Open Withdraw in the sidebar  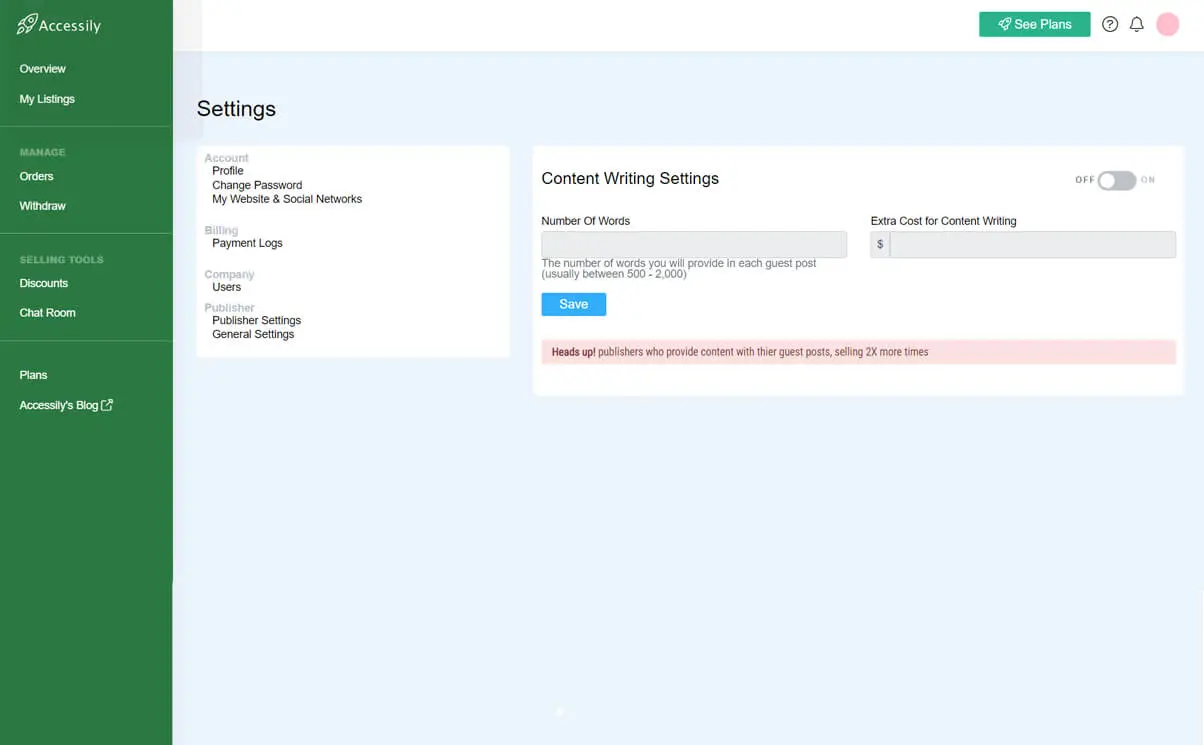[x=42, y=206]
